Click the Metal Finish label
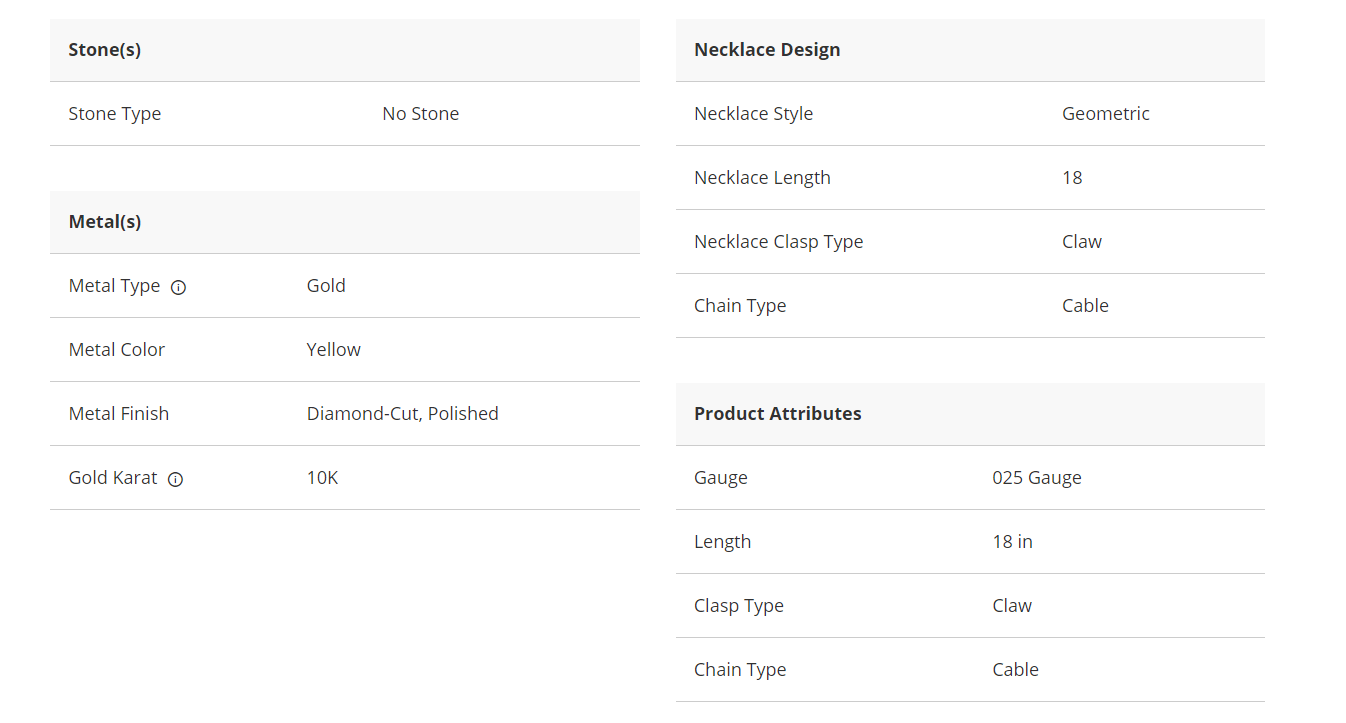1346x723 pixels. coord(119,414)
